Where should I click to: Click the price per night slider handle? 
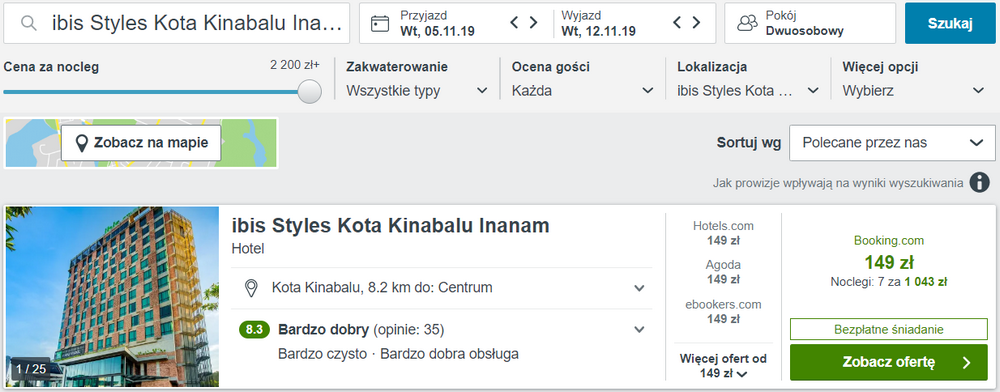(x=310, y=91)
